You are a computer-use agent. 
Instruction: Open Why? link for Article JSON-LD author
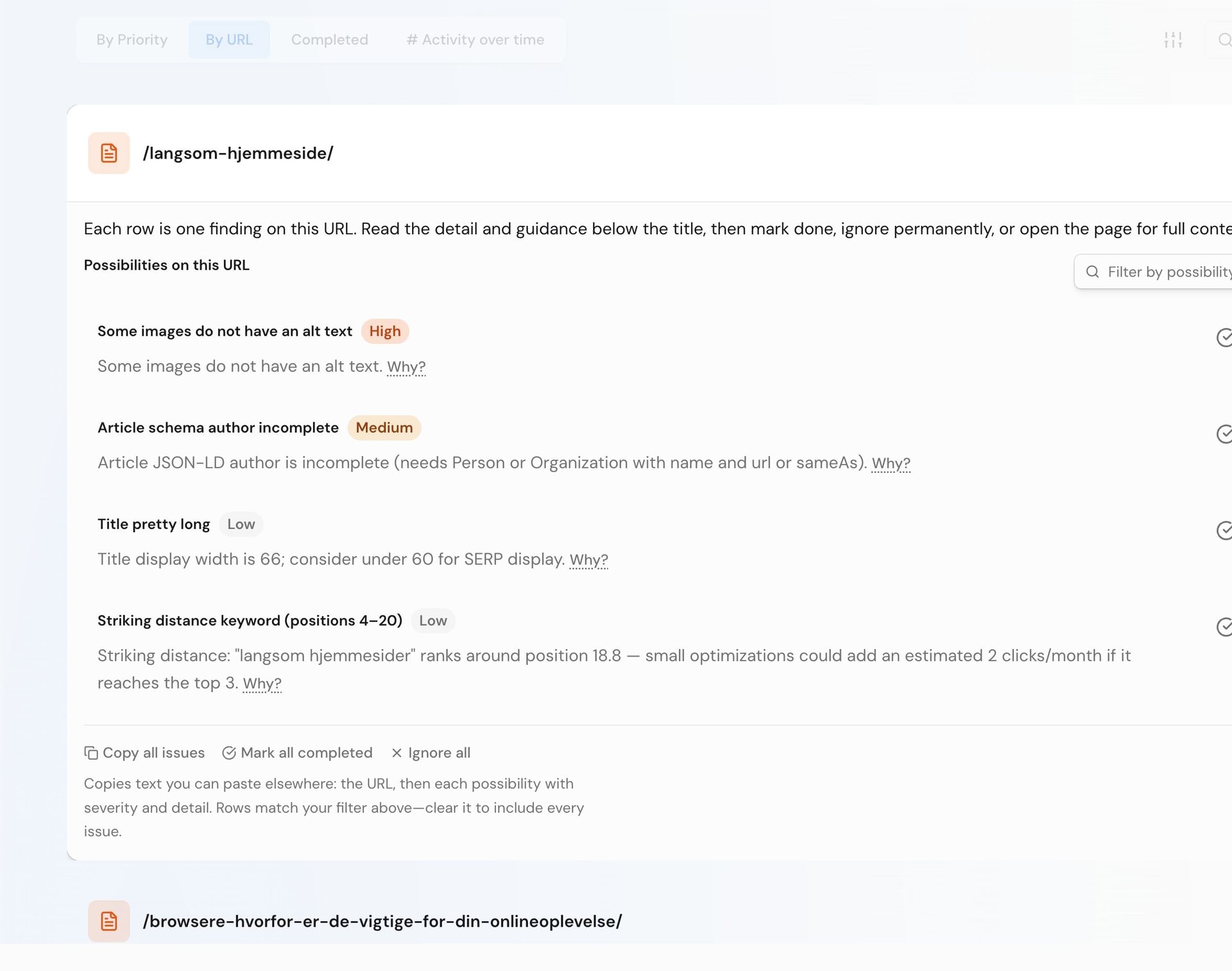point(891,463)
